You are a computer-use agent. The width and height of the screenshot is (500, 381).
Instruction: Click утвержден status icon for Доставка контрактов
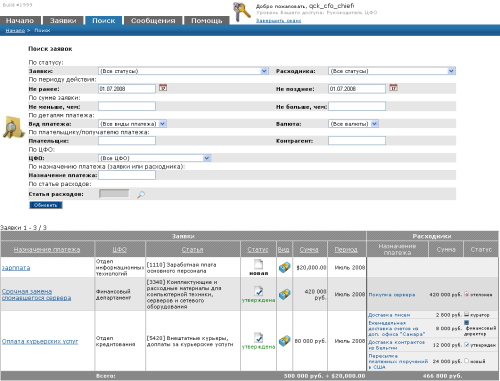click(466, 345)
